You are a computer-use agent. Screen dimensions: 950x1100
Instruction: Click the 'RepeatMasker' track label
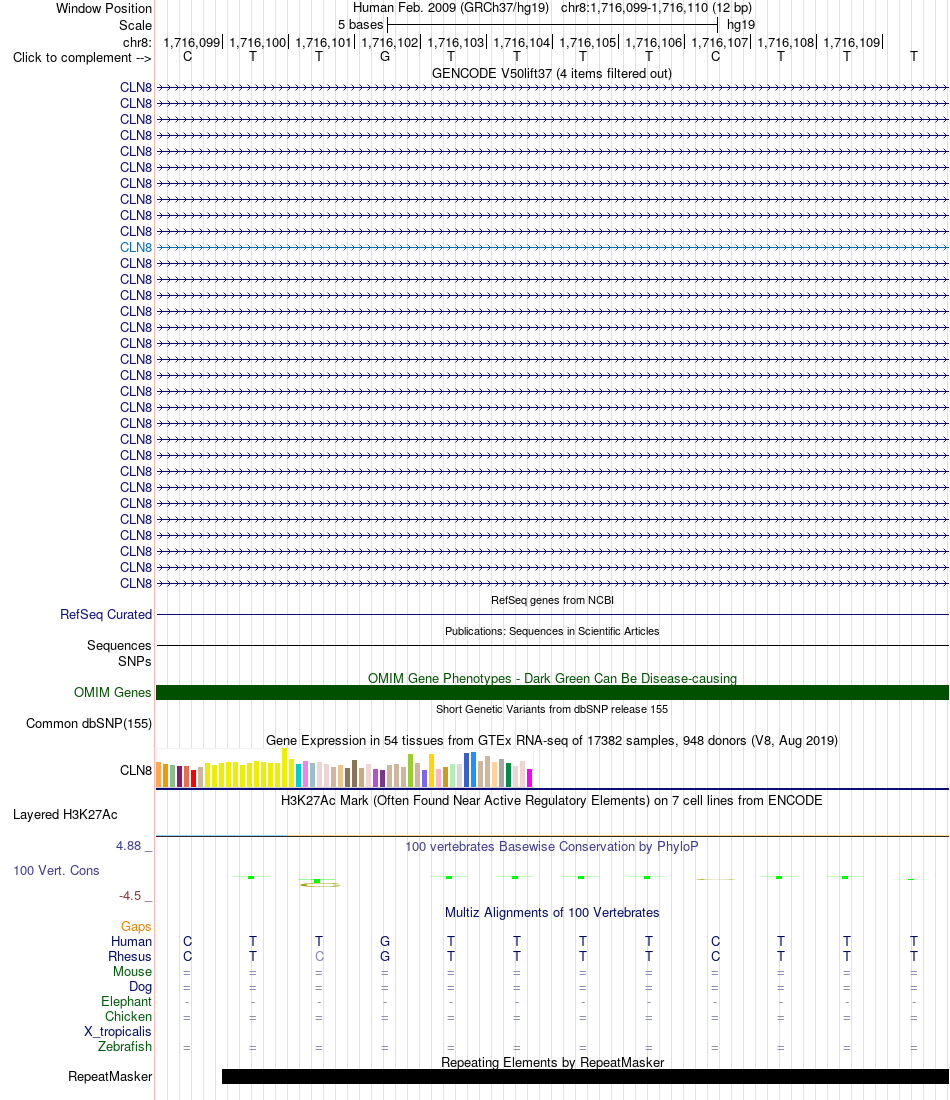click(110, 1076)
